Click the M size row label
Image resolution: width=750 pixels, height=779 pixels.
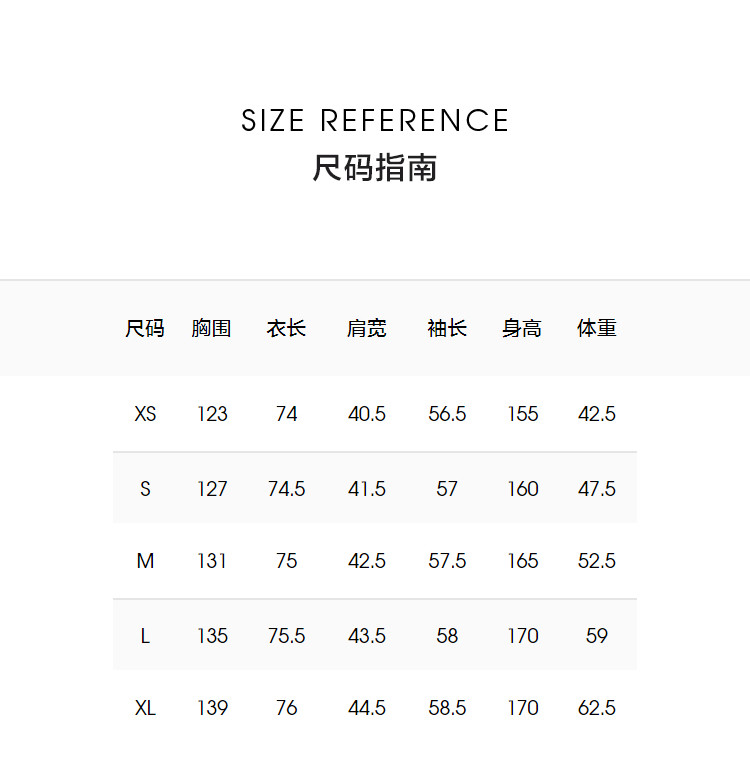145,561
